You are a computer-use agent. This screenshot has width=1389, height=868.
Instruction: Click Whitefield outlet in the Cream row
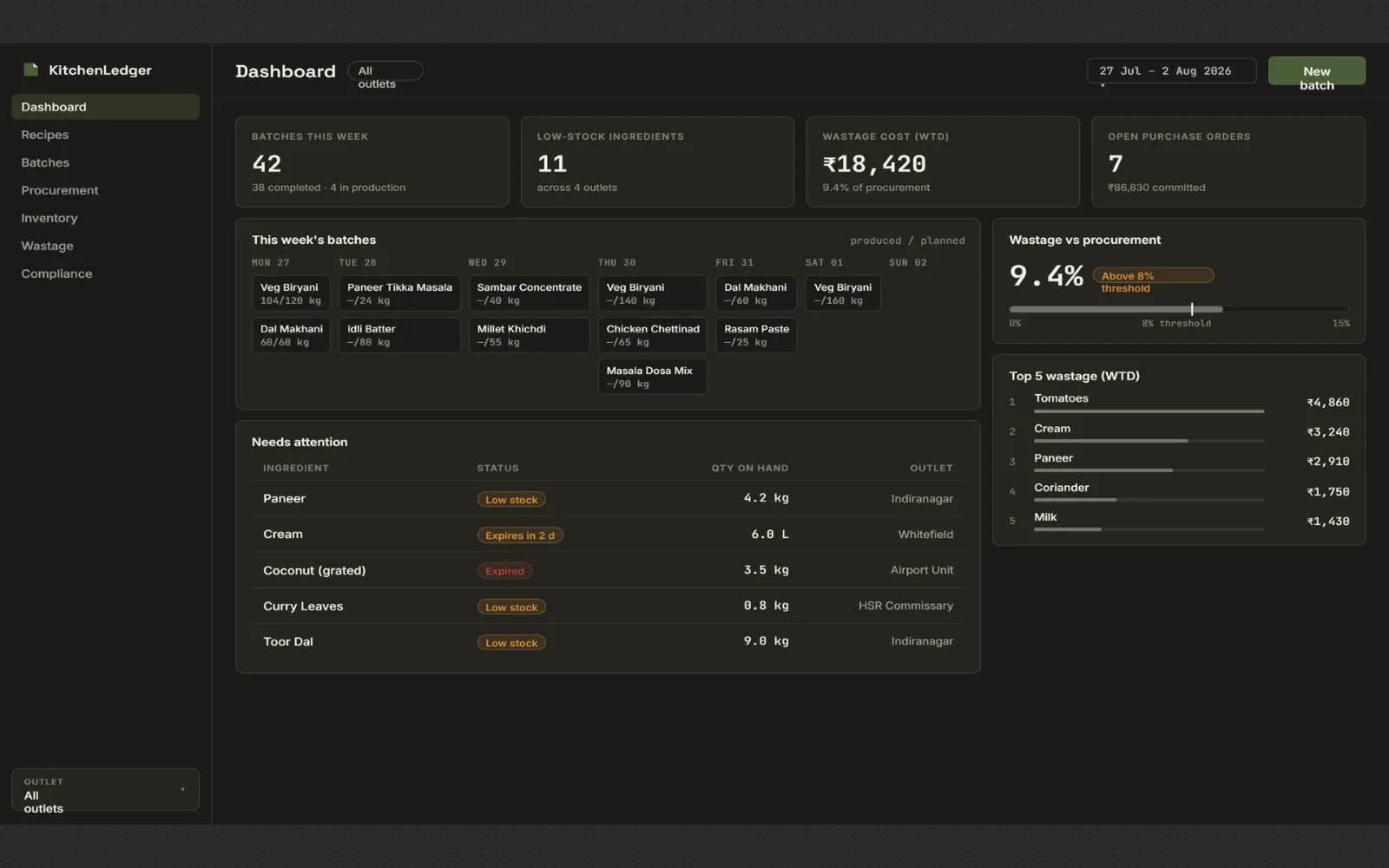[x=925, y=535]
